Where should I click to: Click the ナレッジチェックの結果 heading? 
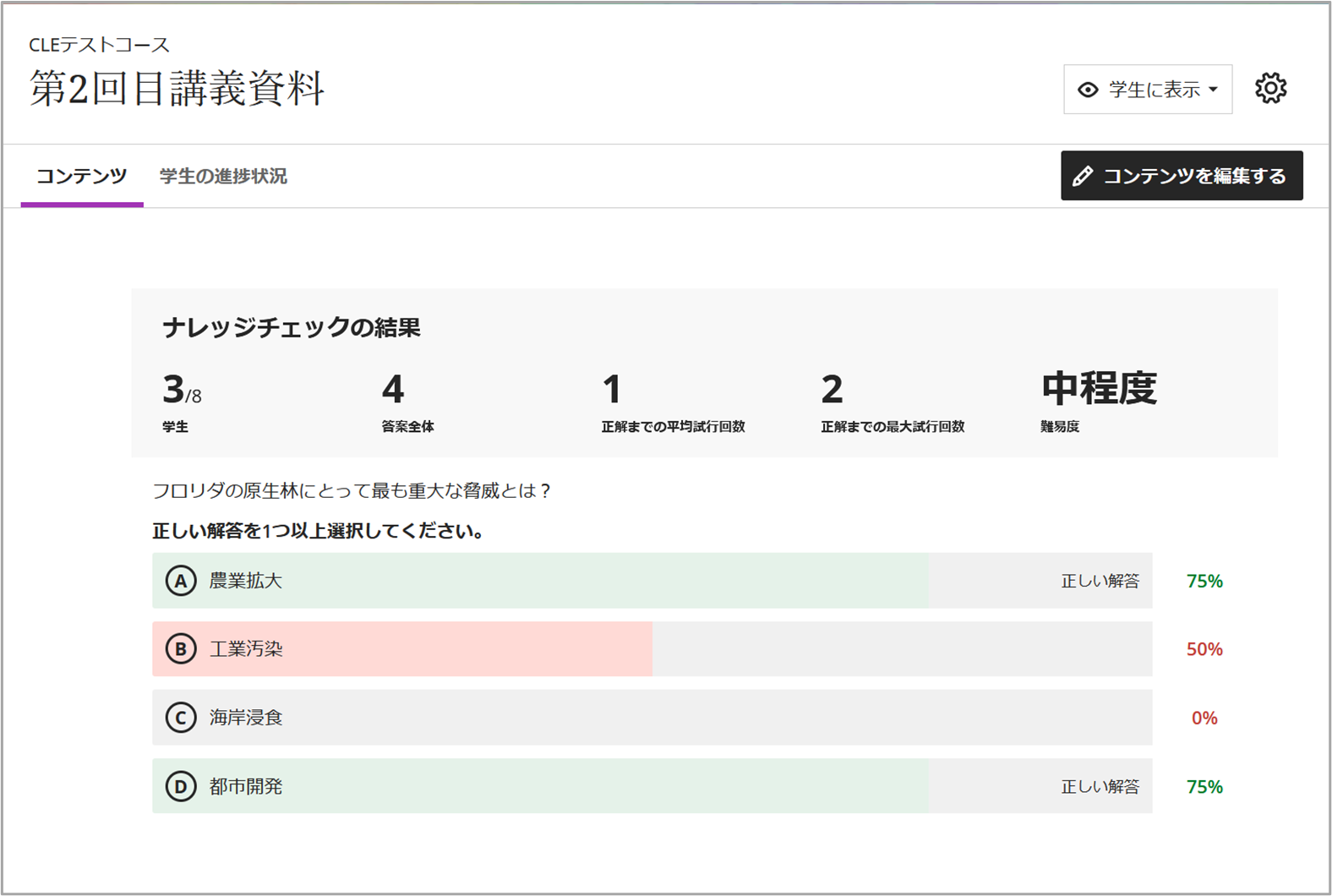[x=292, y=327]
